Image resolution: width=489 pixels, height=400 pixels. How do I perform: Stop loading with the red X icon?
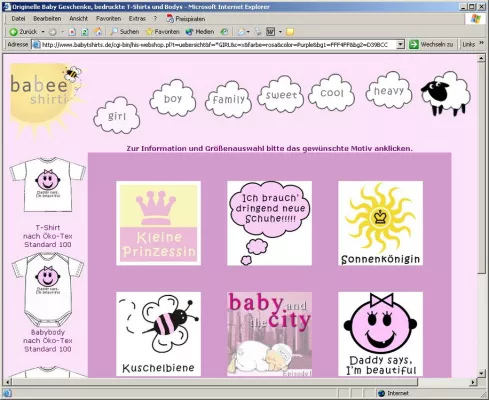pyautogui.click(x=72, y=32)
